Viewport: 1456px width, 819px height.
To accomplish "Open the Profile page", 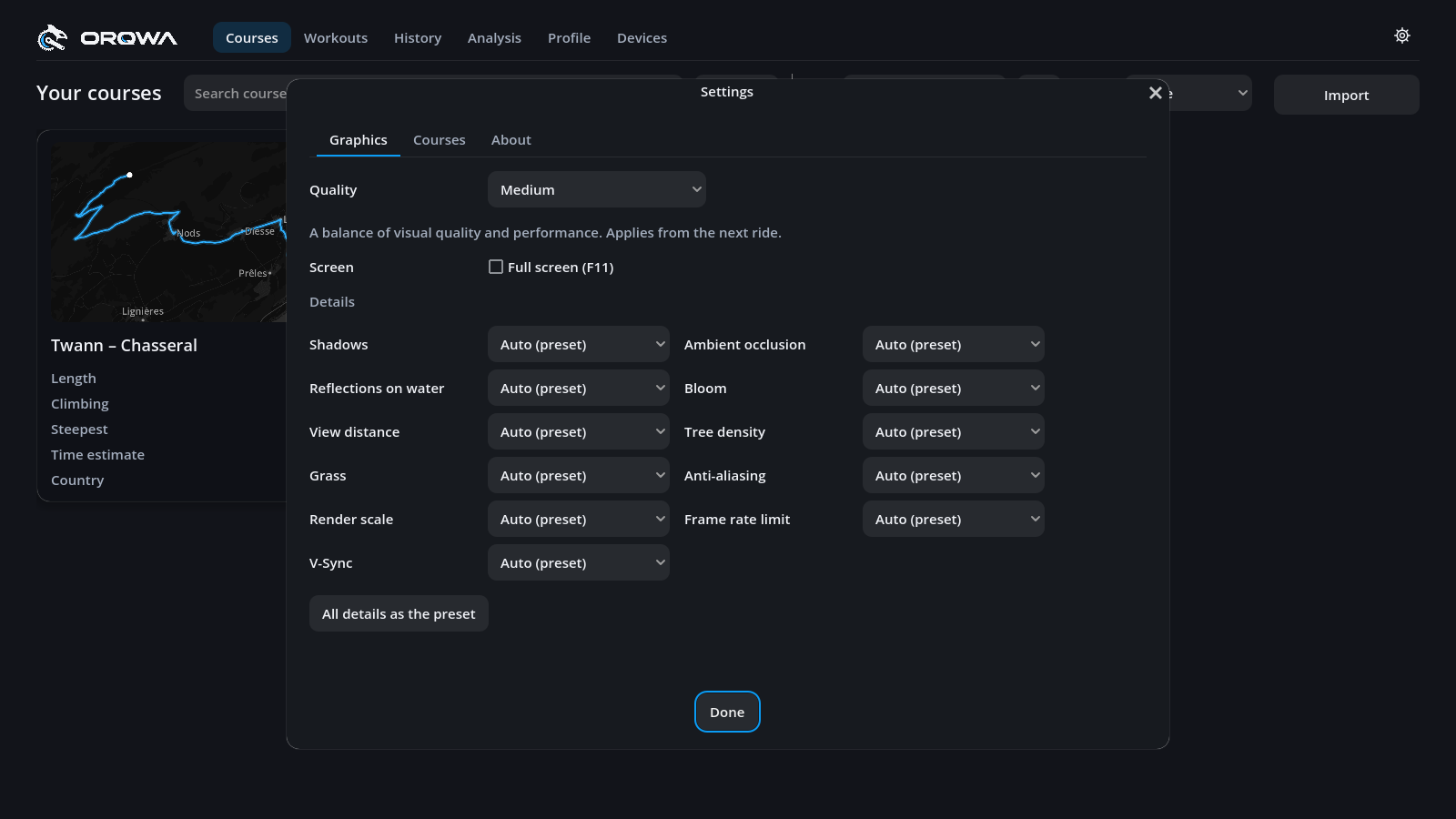I will coord(570,37).
